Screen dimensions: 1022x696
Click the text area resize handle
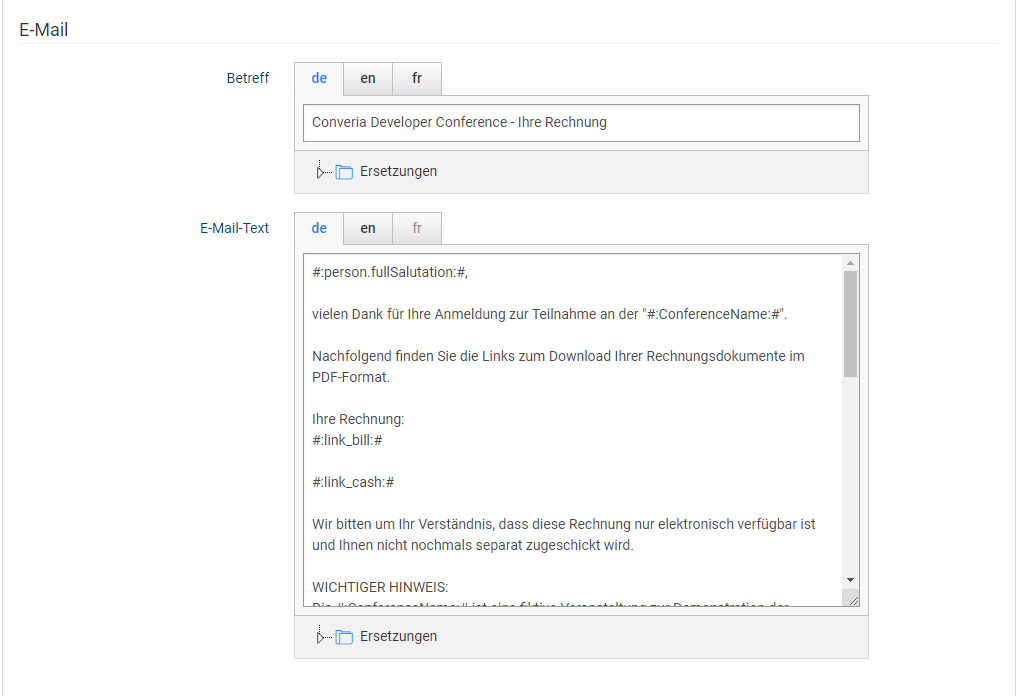pos(851,598)
